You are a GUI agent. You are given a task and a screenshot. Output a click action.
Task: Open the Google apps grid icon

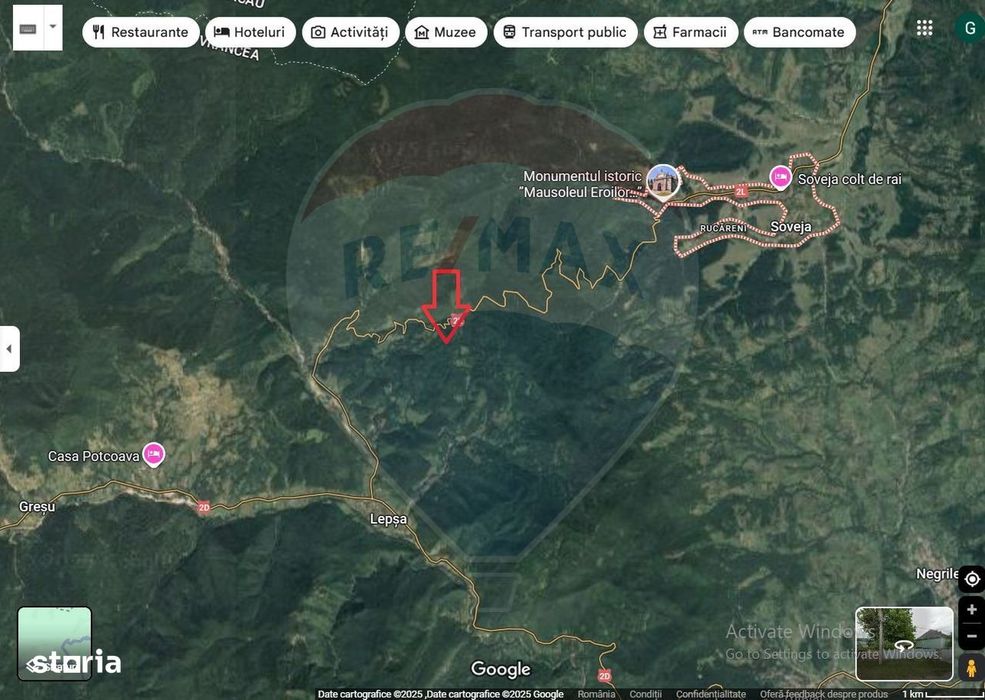pos(924,28)
